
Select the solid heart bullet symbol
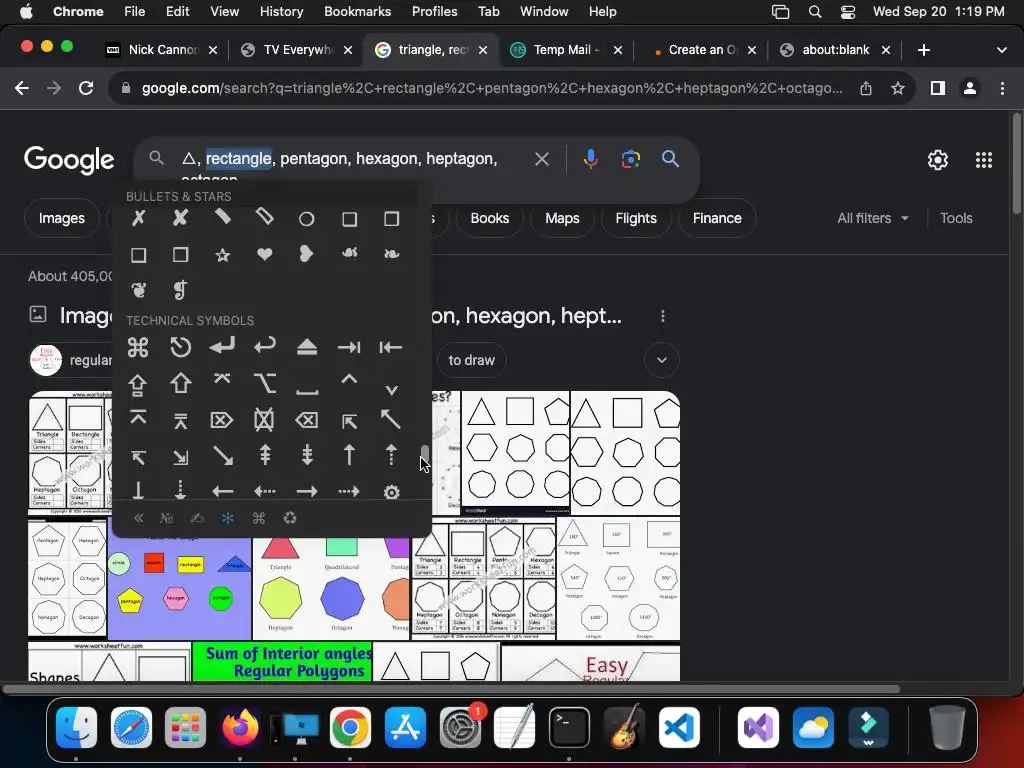(x=264, y=254)
